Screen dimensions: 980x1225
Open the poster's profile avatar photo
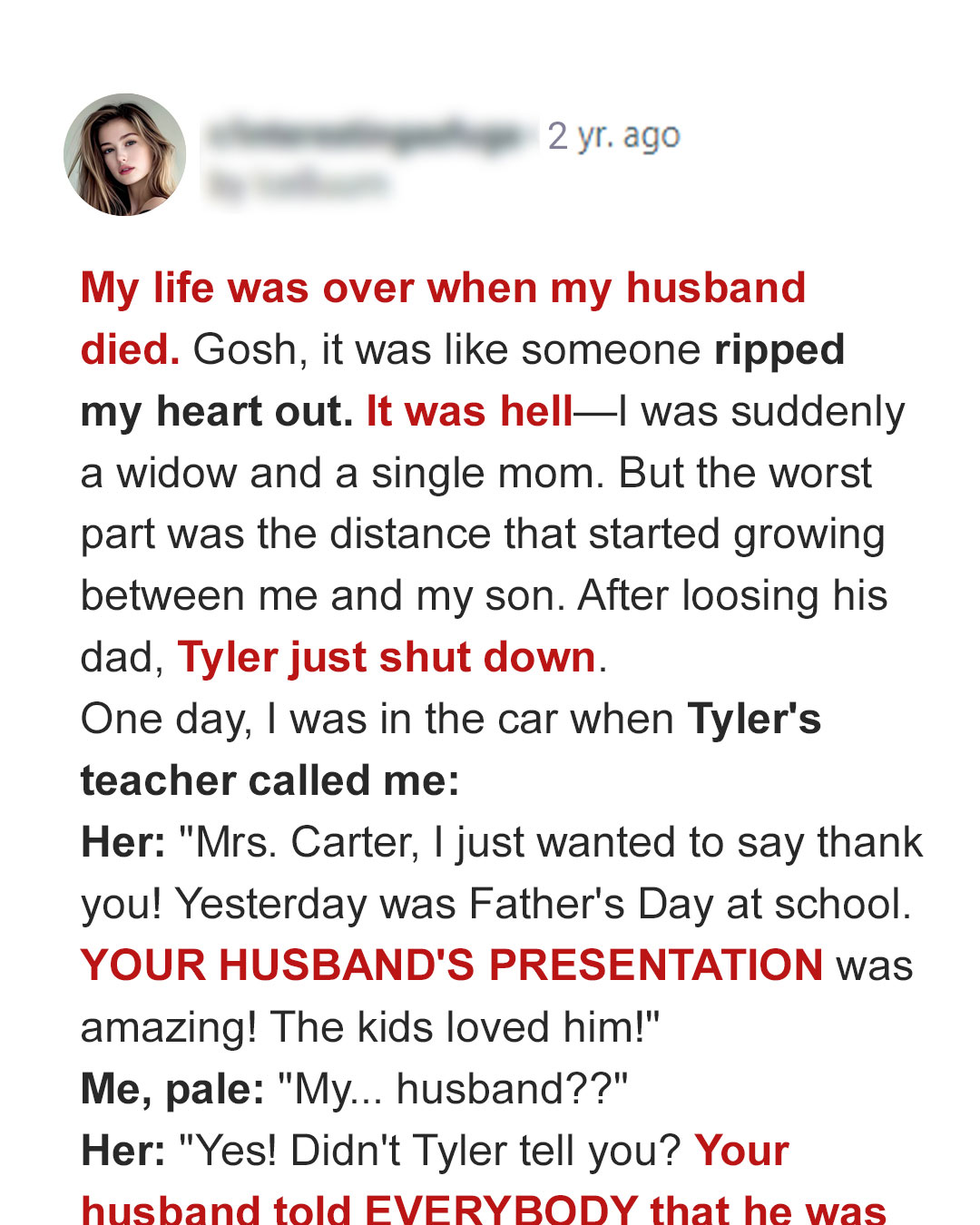(x=125, y=154)
